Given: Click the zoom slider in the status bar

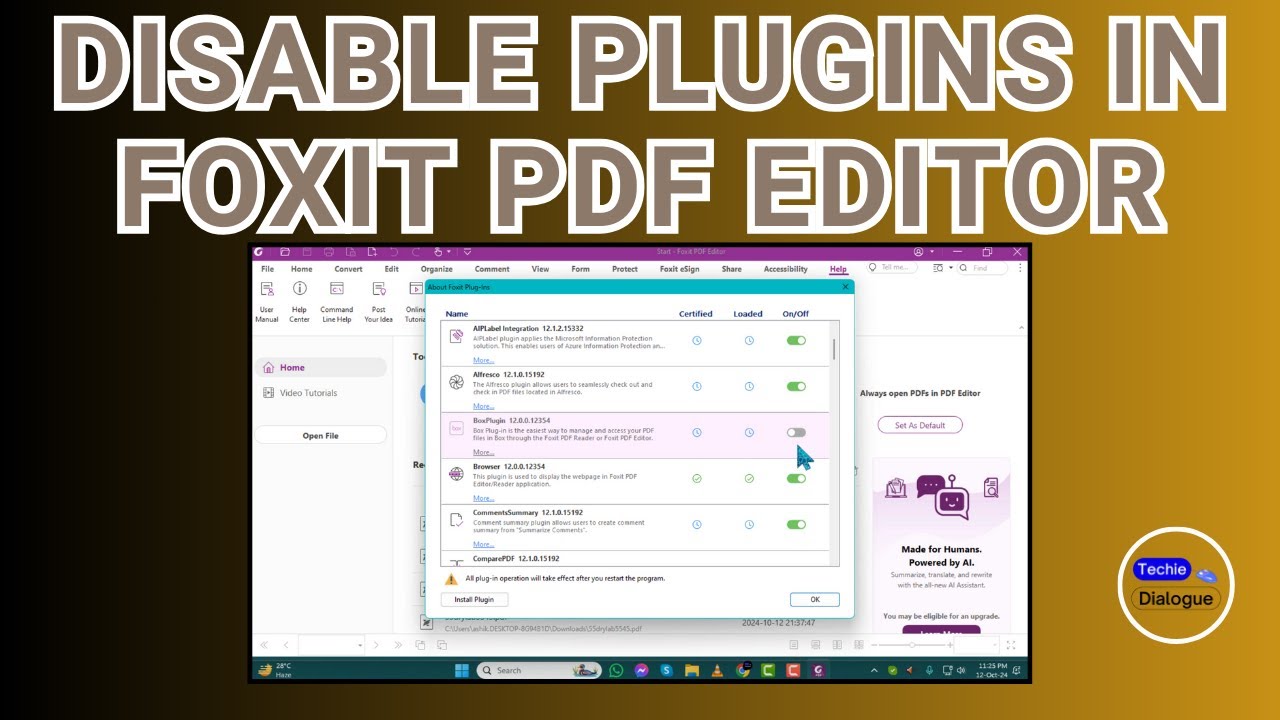Looking at the screenshot, I should (x=913, y=646).
